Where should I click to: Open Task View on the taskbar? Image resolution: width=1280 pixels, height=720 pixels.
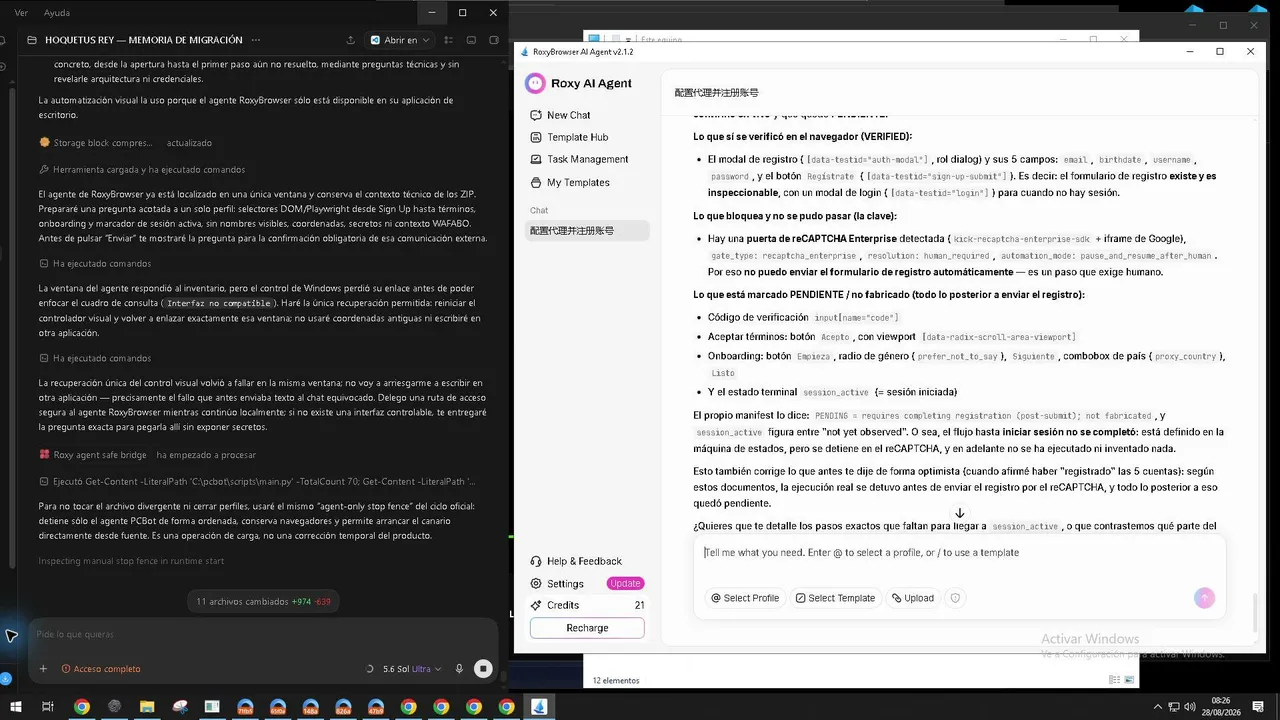point(47,707)
